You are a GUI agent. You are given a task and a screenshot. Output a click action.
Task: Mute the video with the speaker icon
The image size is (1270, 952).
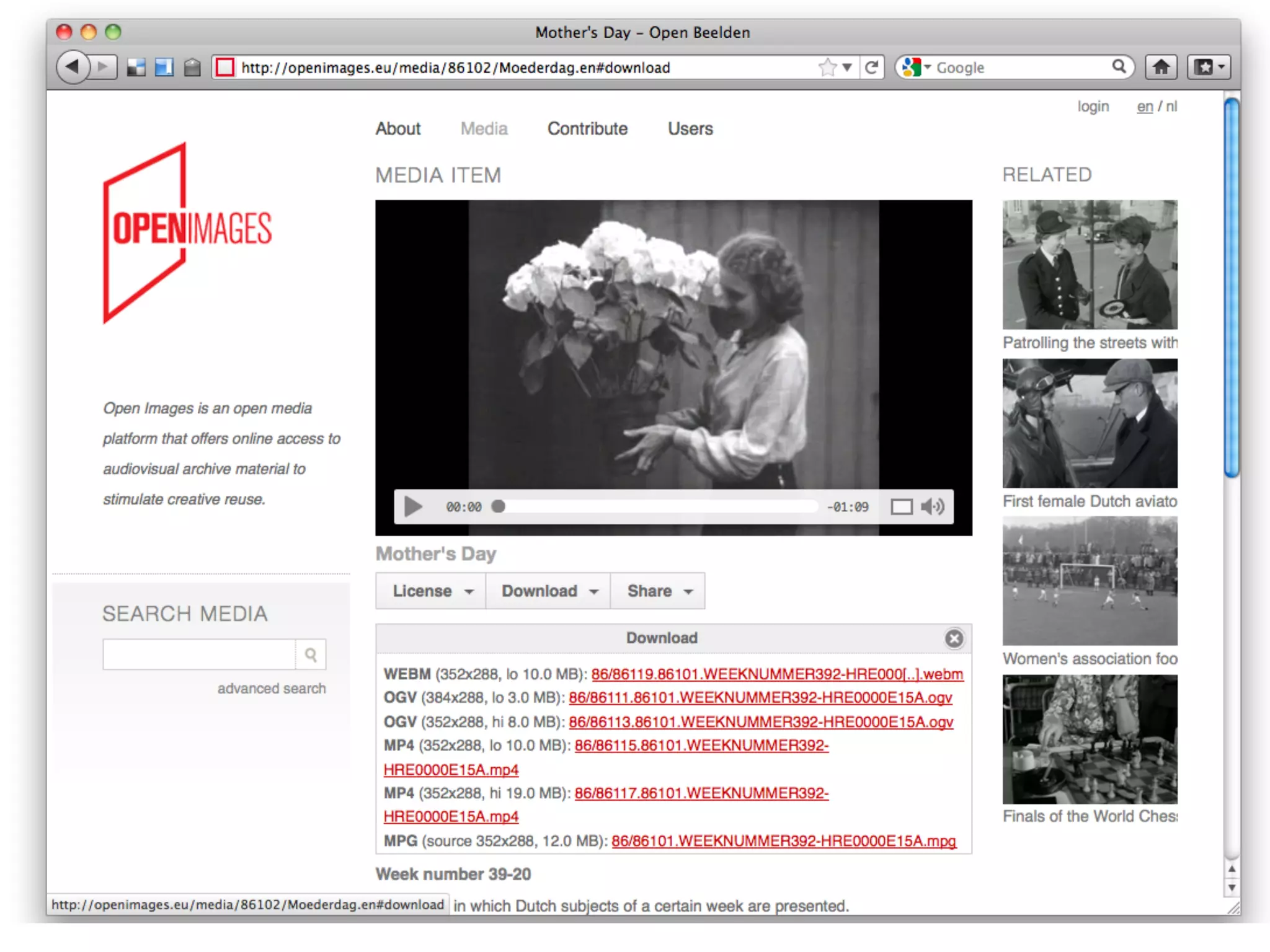pos(933,507)
